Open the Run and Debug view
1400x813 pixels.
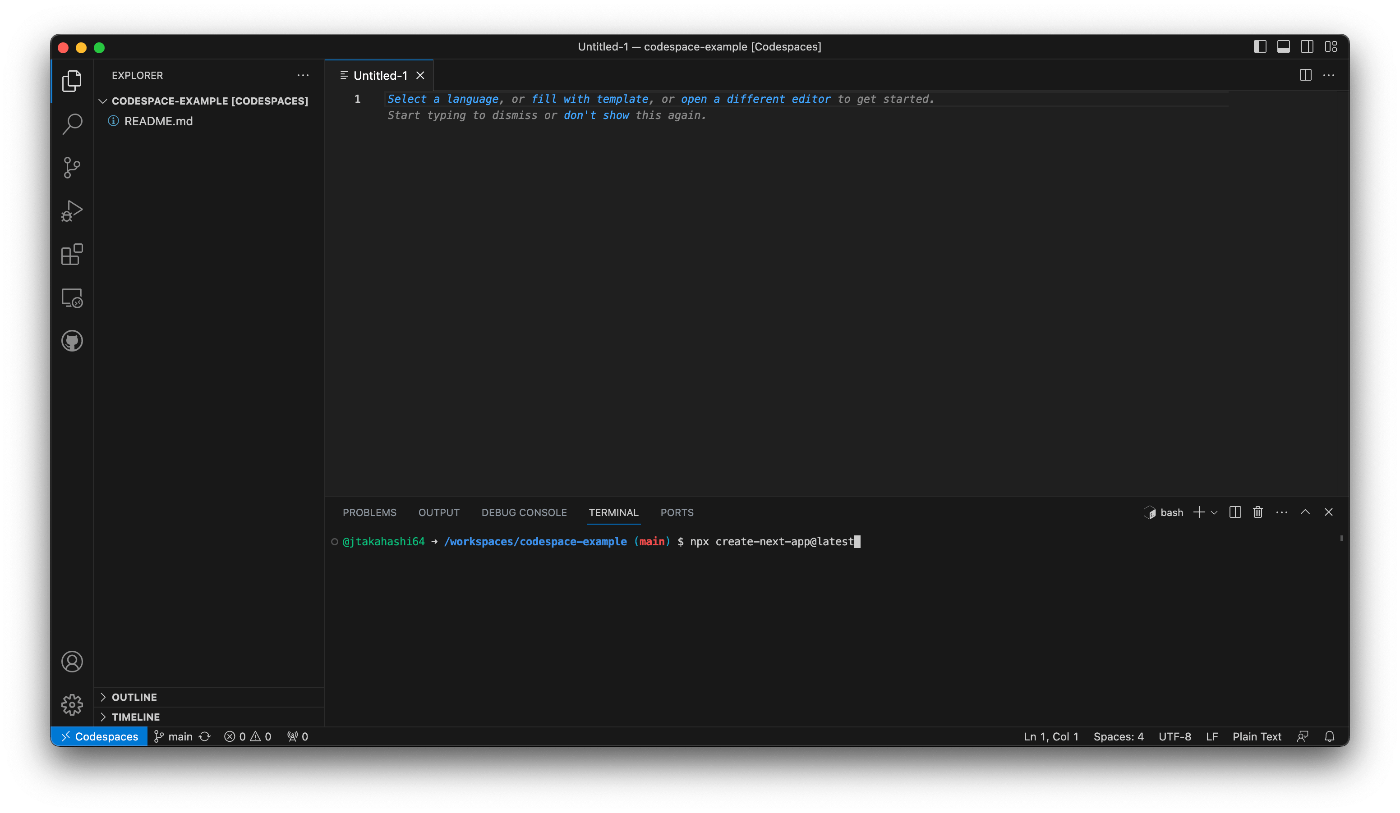72,211
